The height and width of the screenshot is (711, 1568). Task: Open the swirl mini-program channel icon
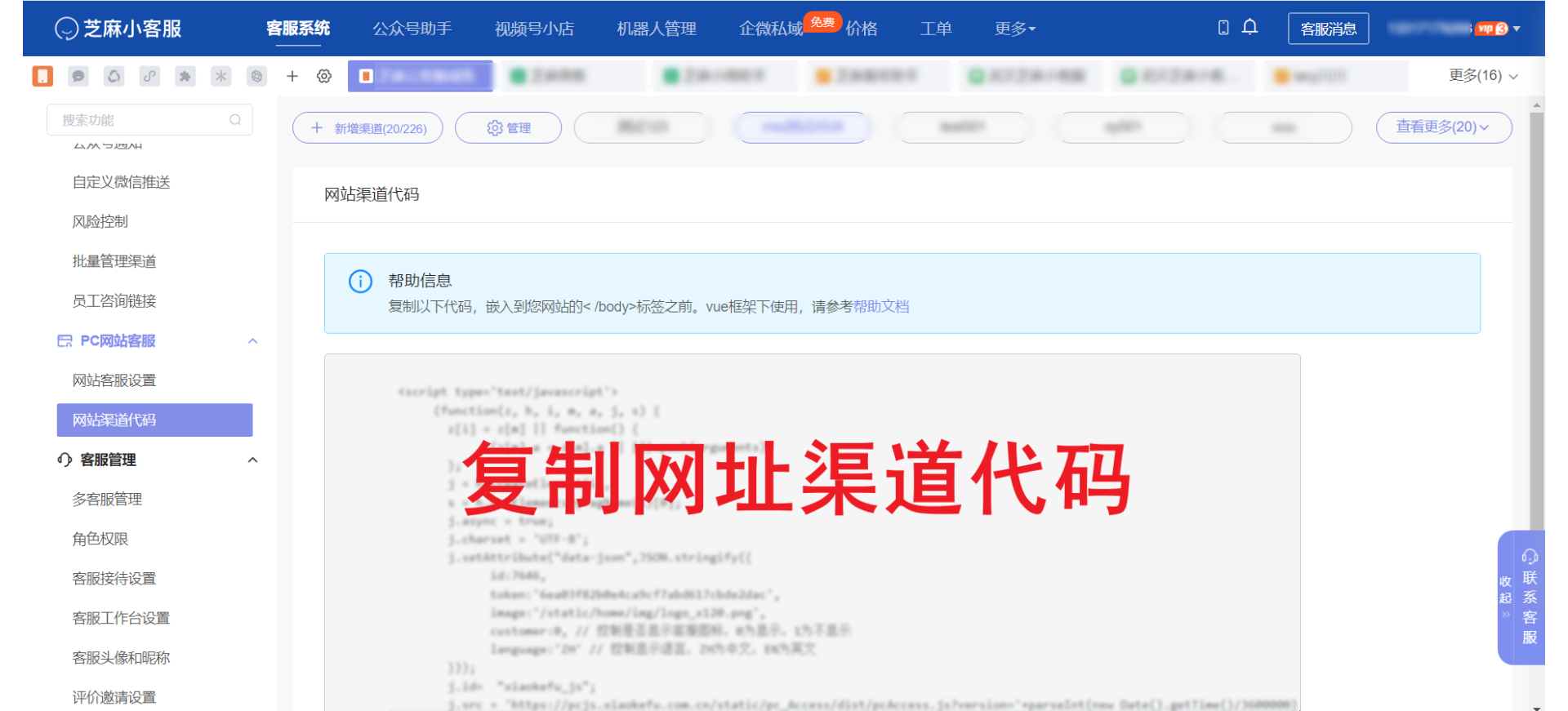point(114,76)
